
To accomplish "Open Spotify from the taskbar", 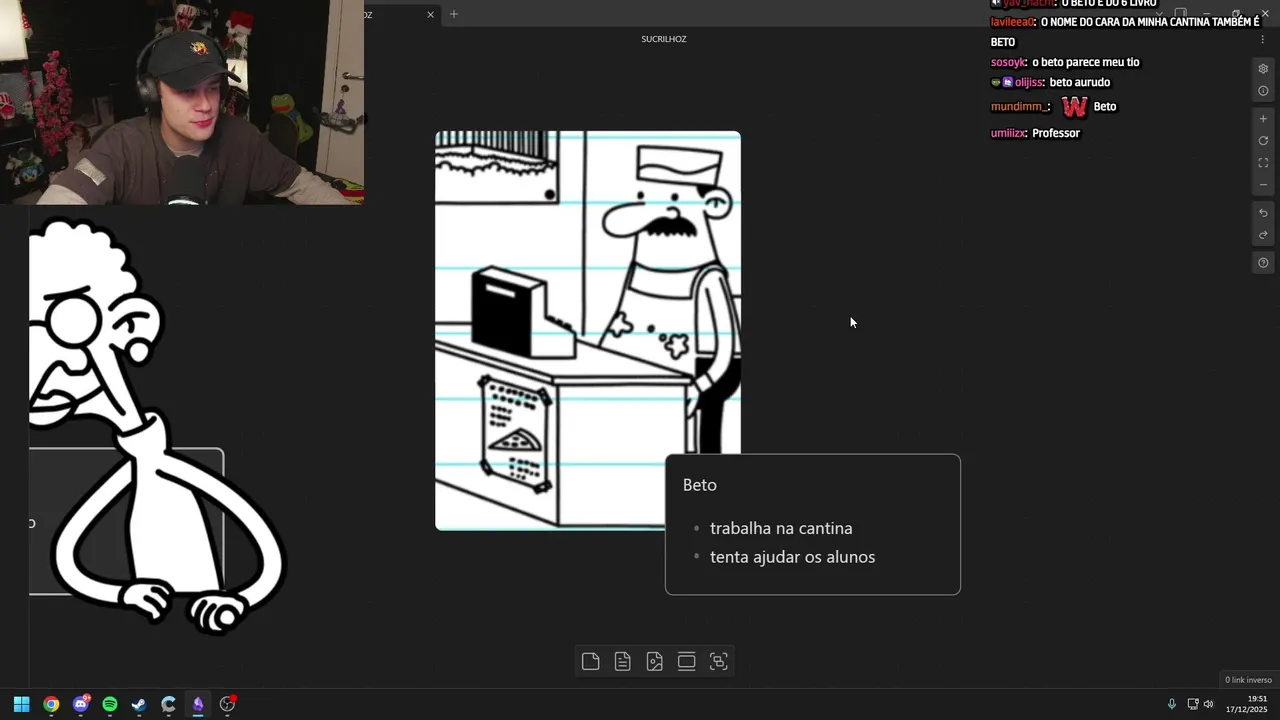I will tap(110, 704).
